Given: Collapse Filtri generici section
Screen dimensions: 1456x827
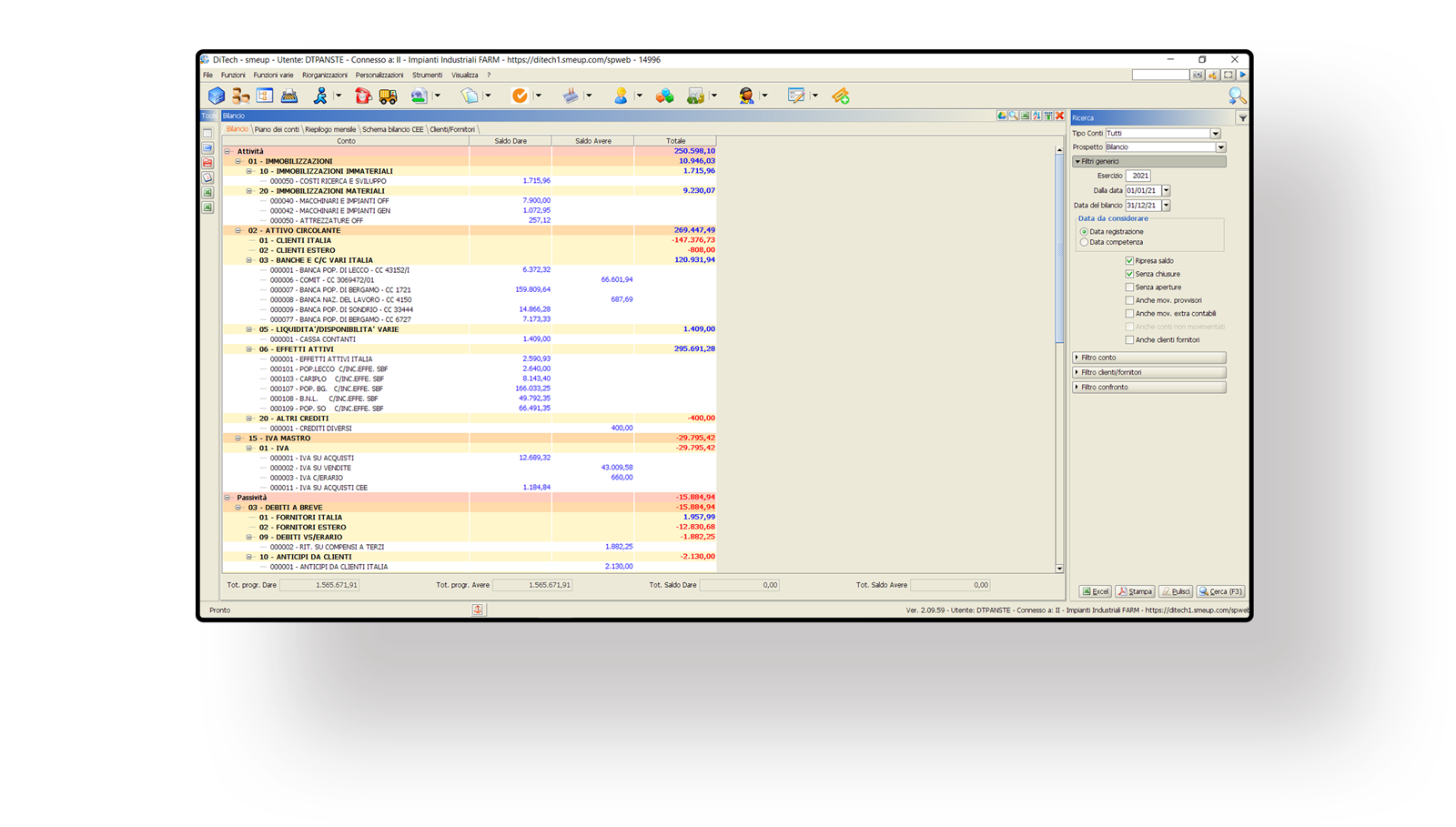Looking at the screenshot, I should click(1149, 162).
